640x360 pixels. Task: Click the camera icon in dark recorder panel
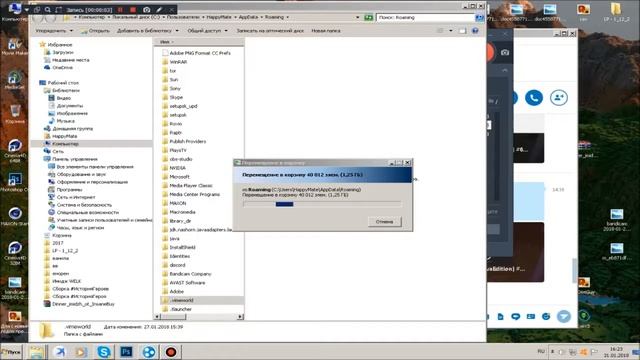click(505, 52)
